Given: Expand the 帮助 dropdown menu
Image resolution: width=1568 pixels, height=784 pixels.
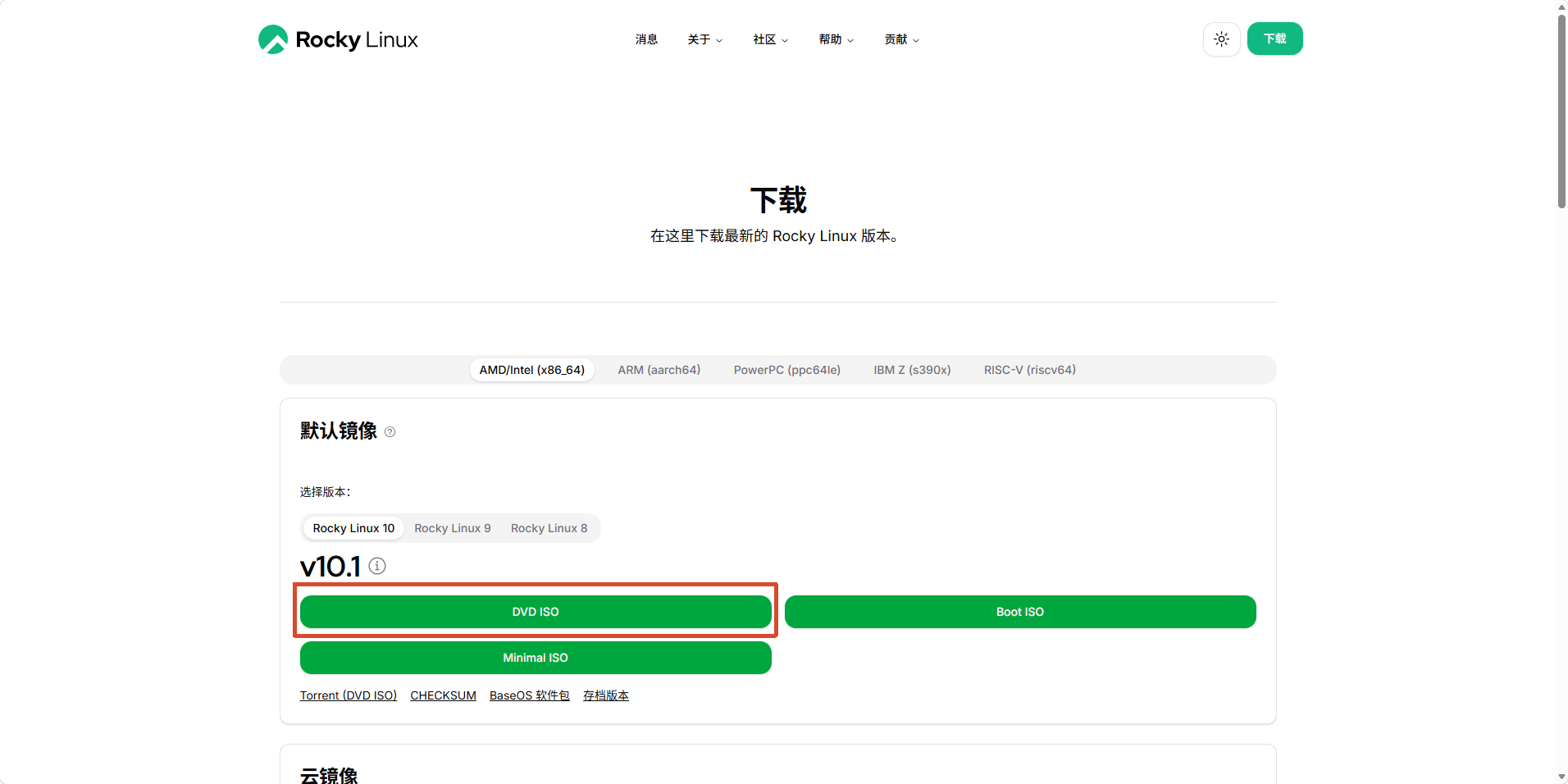Looking at the screenshot, I should 836,39.
